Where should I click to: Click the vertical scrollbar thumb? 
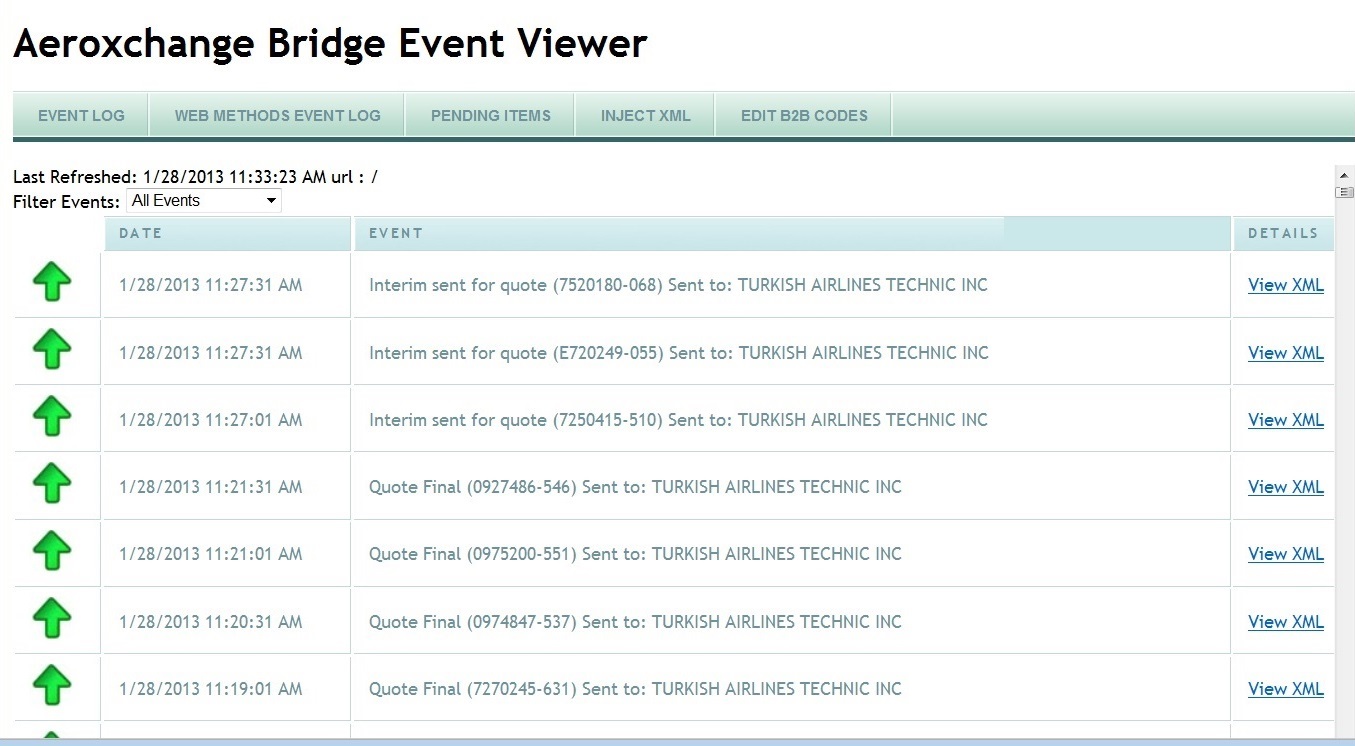[x=1344, y=192]
